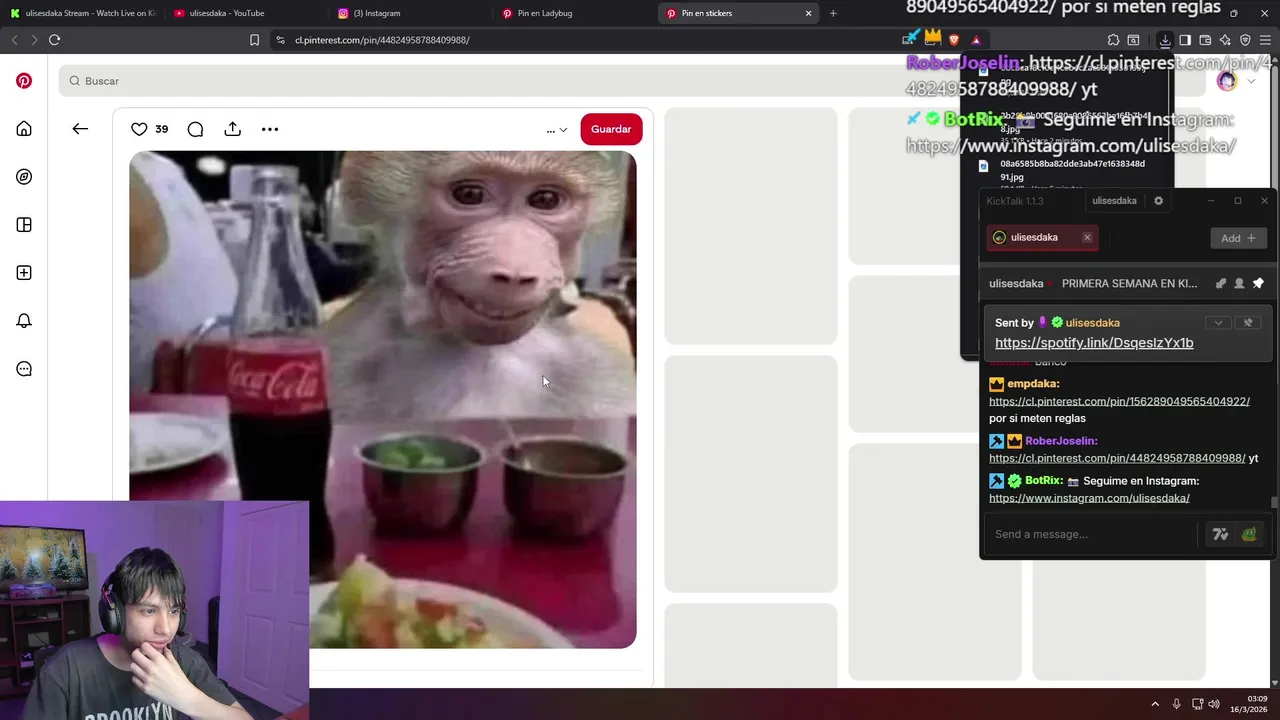This screenshot has height=720, width=1280.
Task: Open the 7TV emote picker in KickTalk
Action: coord(1220,534)
